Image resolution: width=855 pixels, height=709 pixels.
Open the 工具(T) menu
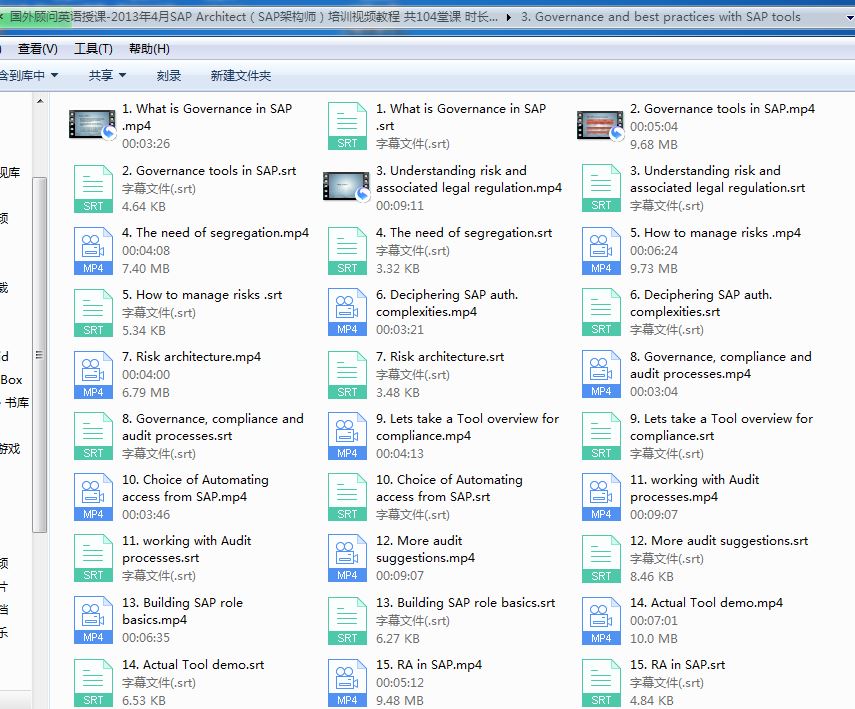pos(93,49)
